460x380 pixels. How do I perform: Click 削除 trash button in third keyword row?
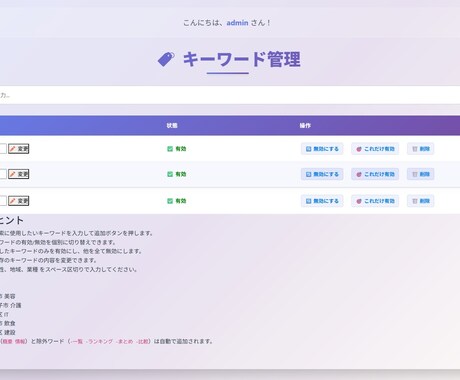(421, 201)
